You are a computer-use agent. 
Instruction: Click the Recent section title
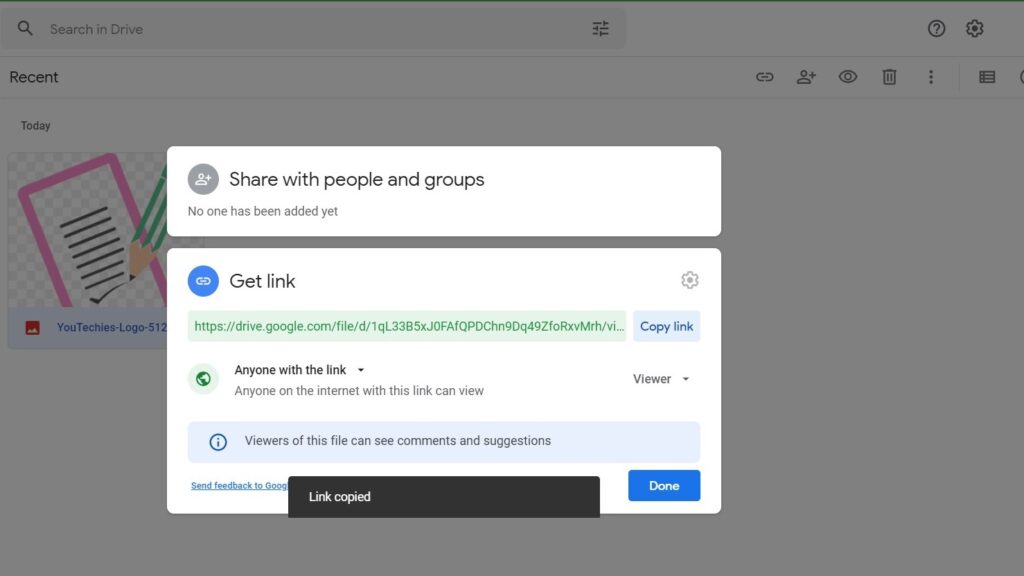(x=34, y=77)
